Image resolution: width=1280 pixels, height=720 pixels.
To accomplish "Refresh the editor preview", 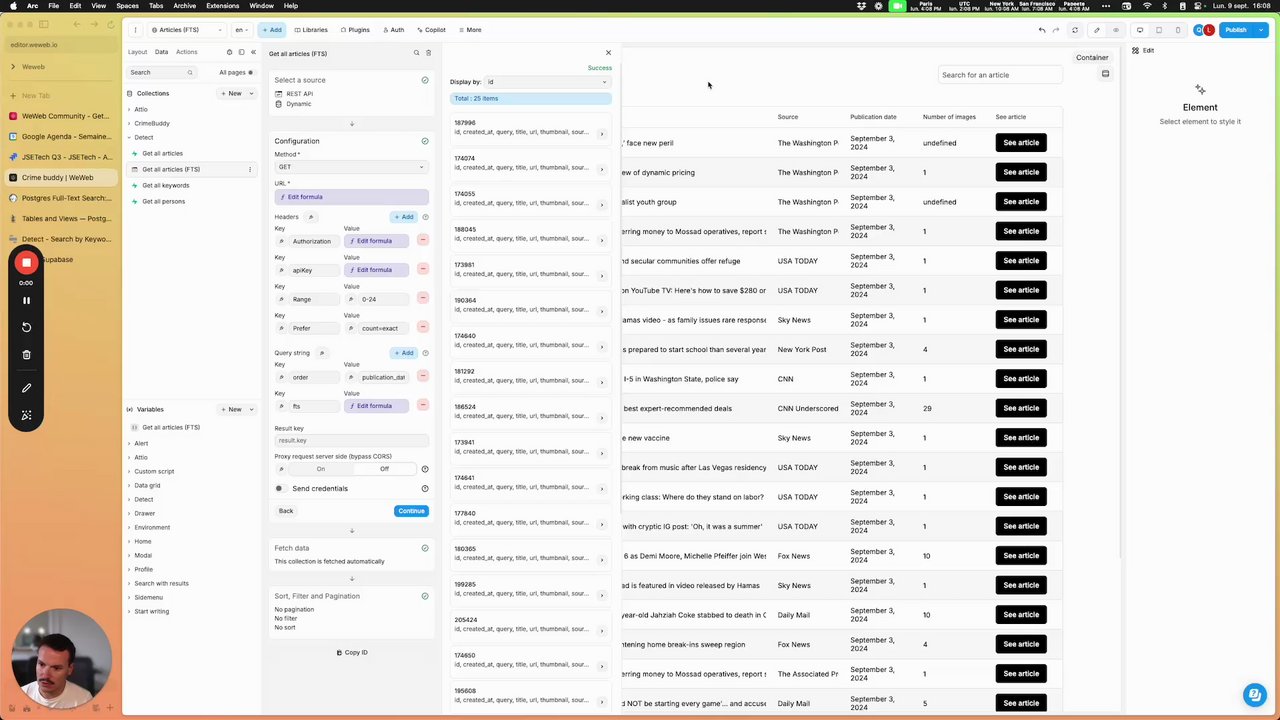I will [x=1075, y=30].
